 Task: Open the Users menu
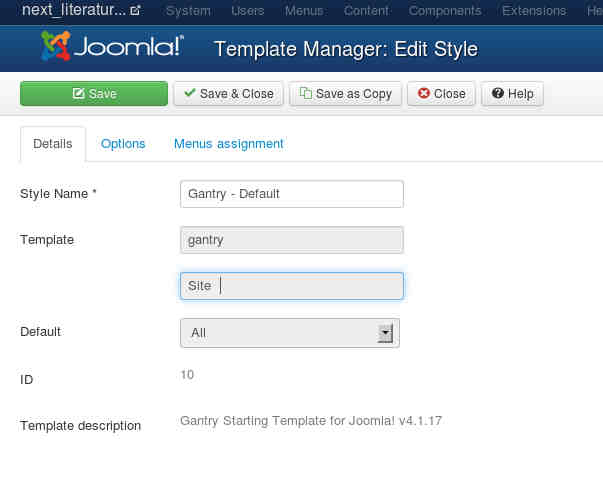(248, 11)
